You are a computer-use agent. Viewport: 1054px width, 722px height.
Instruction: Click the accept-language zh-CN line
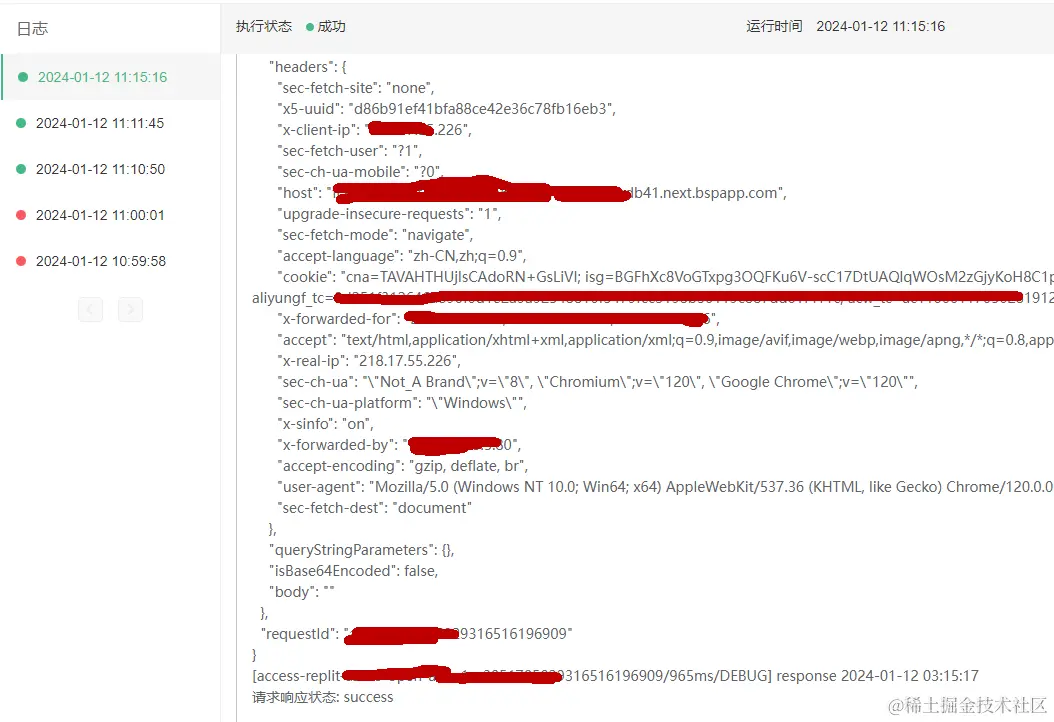point(402,255)
